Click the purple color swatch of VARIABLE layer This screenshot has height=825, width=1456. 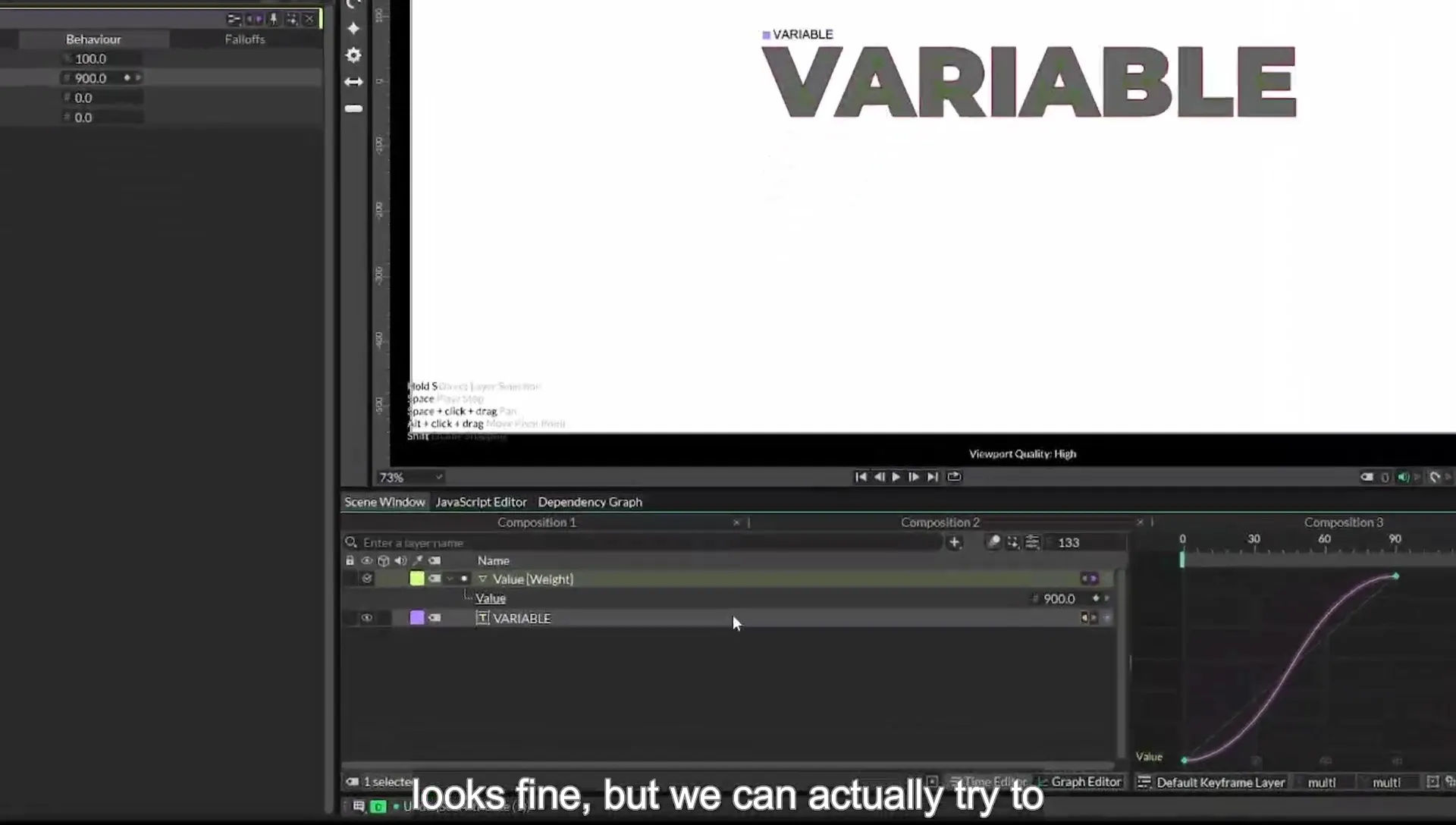(x=417, y=618)
